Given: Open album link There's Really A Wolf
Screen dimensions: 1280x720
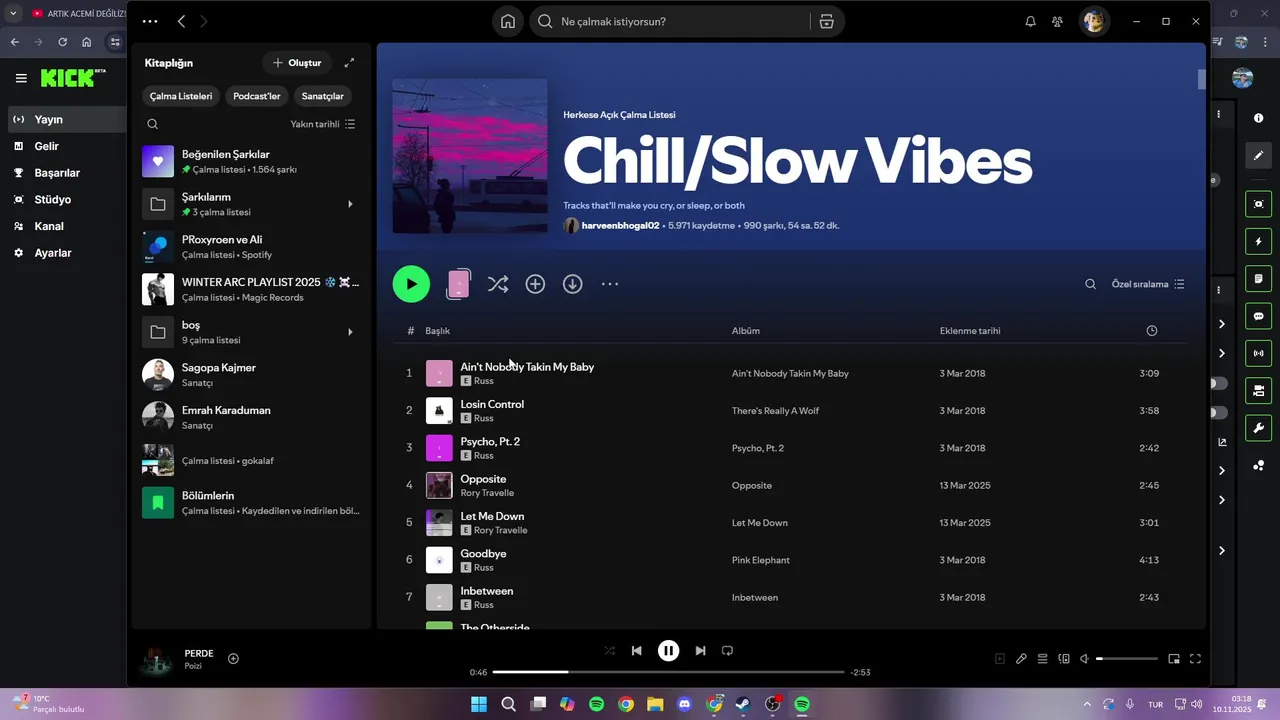Looking at the screenshot, I should tap(775, 411).
